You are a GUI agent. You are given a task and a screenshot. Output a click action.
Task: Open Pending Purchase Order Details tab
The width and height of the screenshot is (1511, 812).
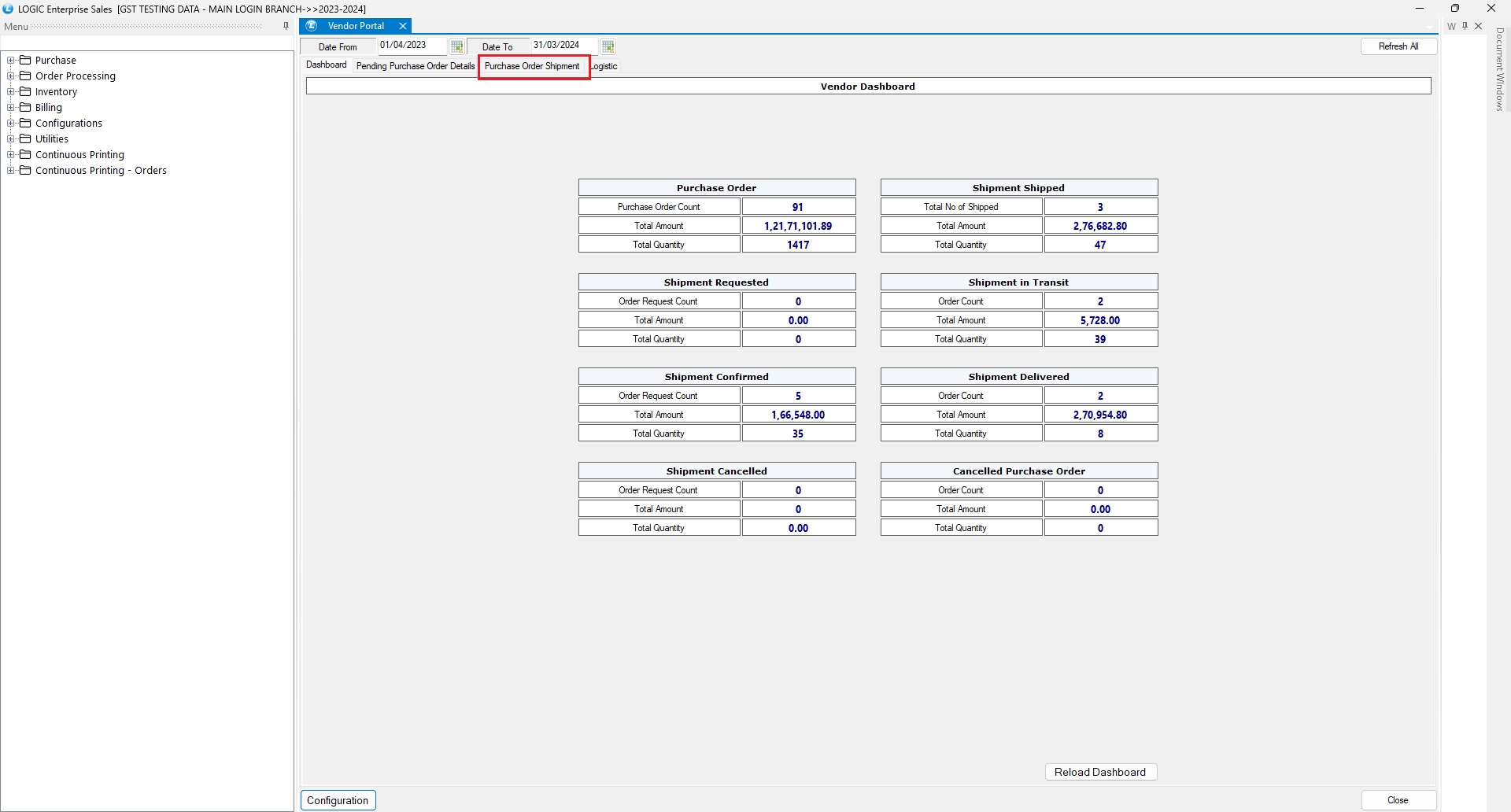(415, 66)
